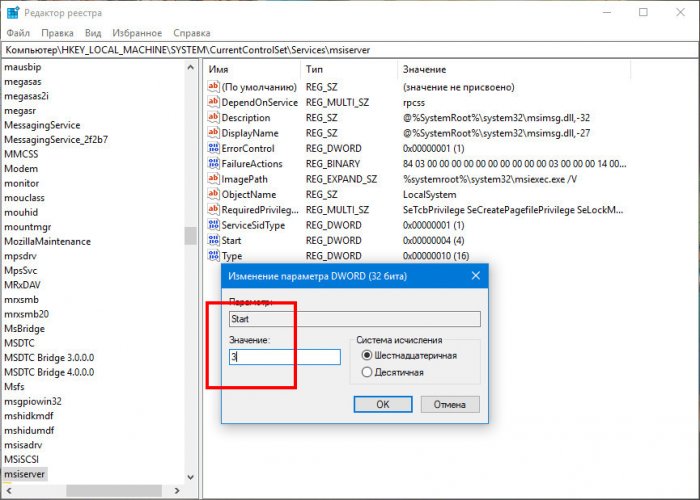Click the 0x00000004 (4) Start value
This screenshot has height=500, width=700.
(x=433, y=241)
